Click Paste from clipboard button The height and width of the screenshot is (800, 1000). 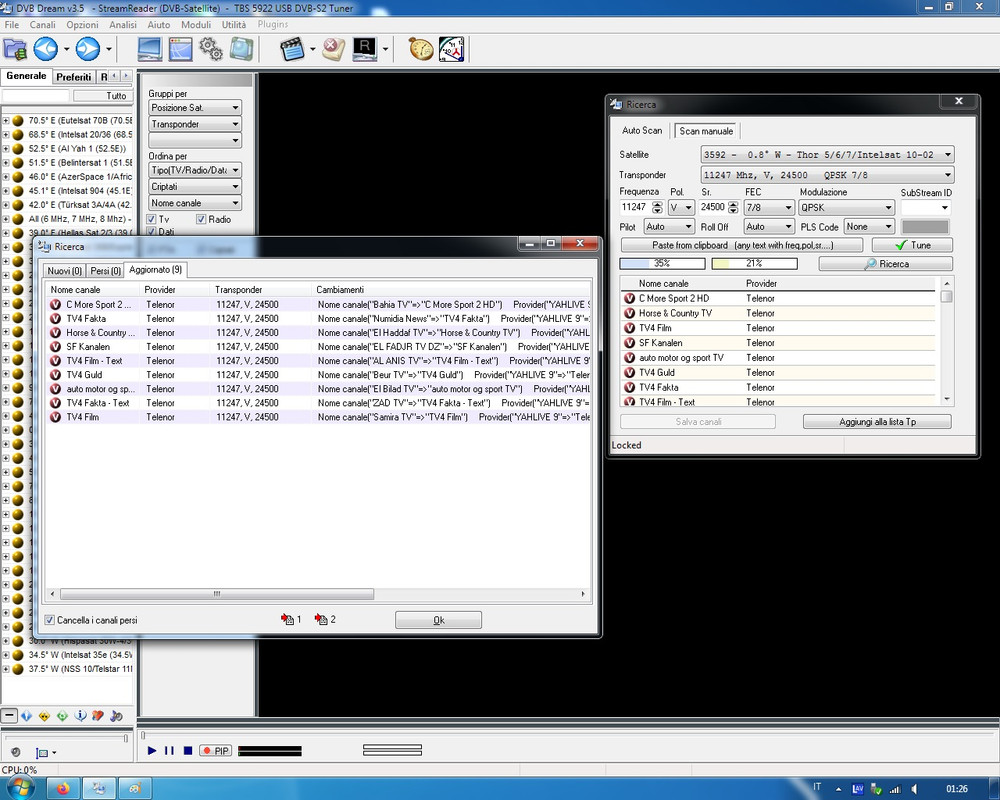pyautogui.click(x=742, y=245)
